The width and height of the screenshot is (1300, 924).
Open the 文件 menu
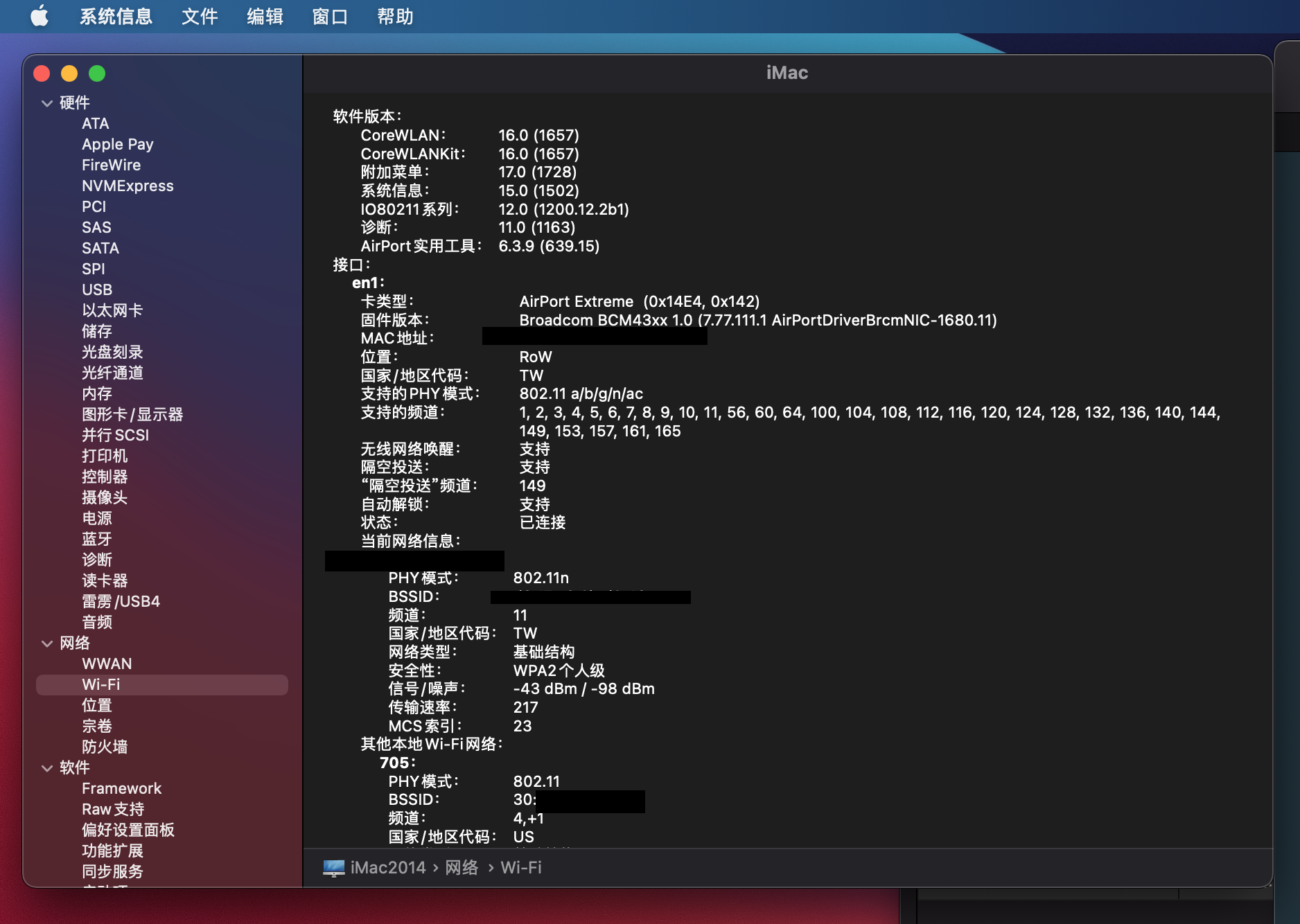click(200, 16)
